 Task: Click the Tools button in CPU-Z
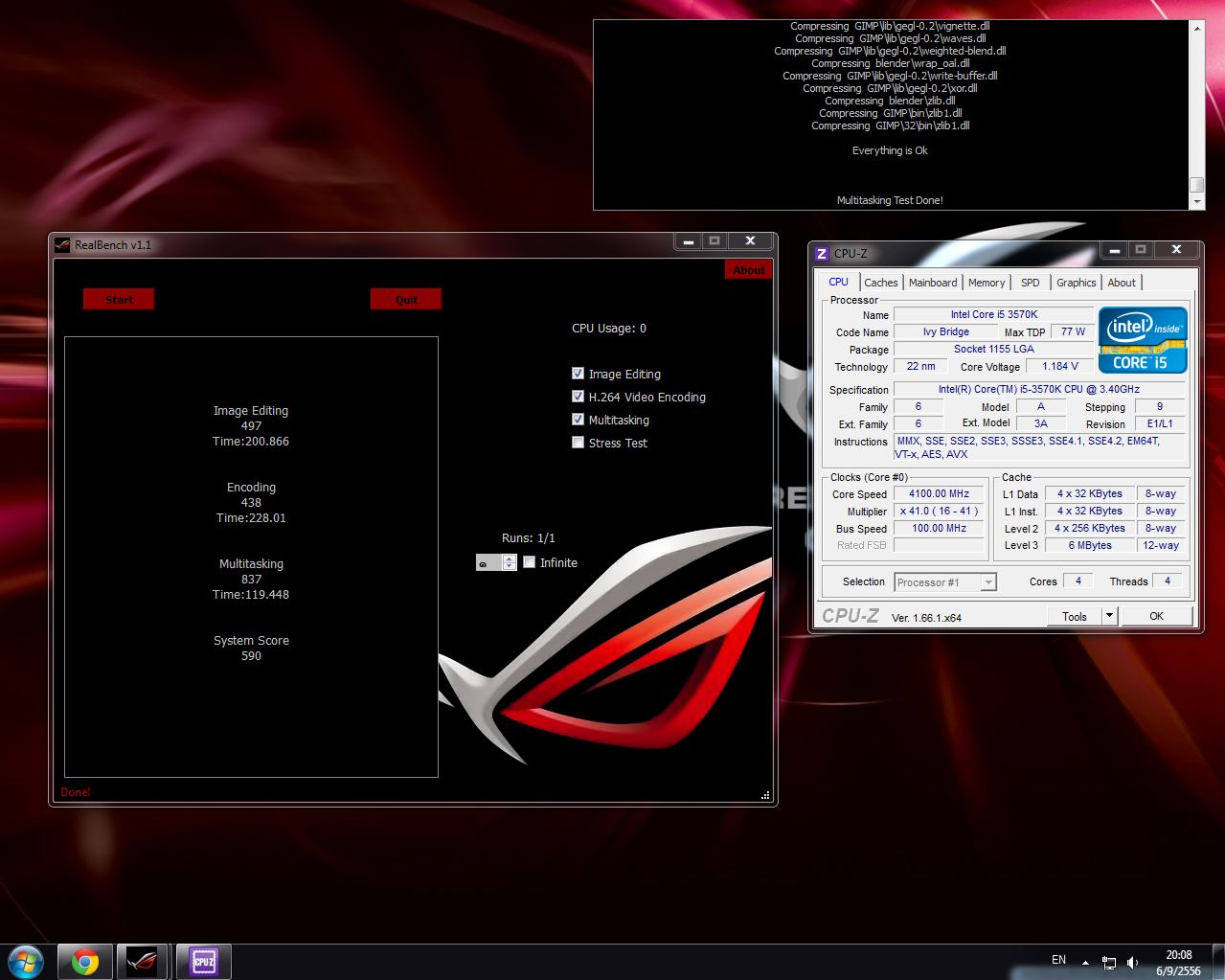coord(1075,616)
